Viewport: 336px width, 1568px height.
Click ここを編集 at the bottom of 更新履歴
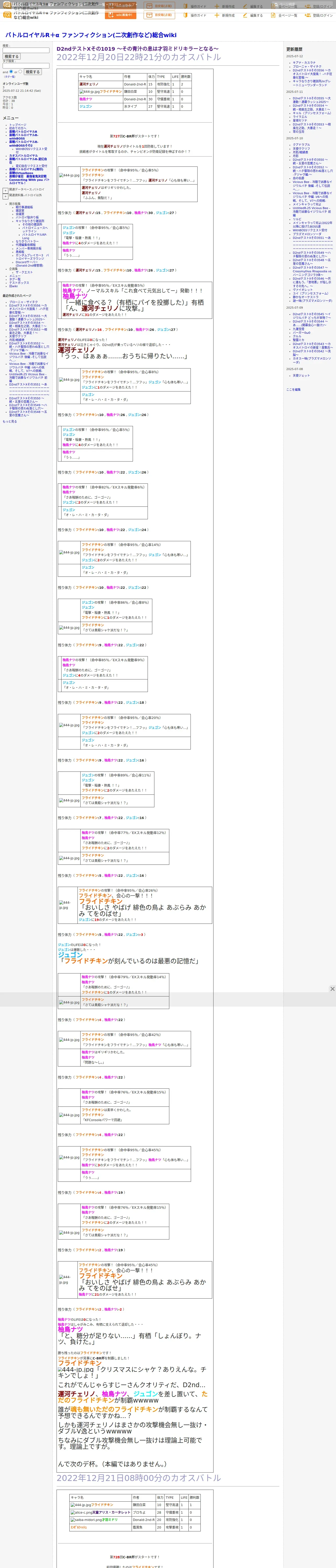tap(293, 390)
